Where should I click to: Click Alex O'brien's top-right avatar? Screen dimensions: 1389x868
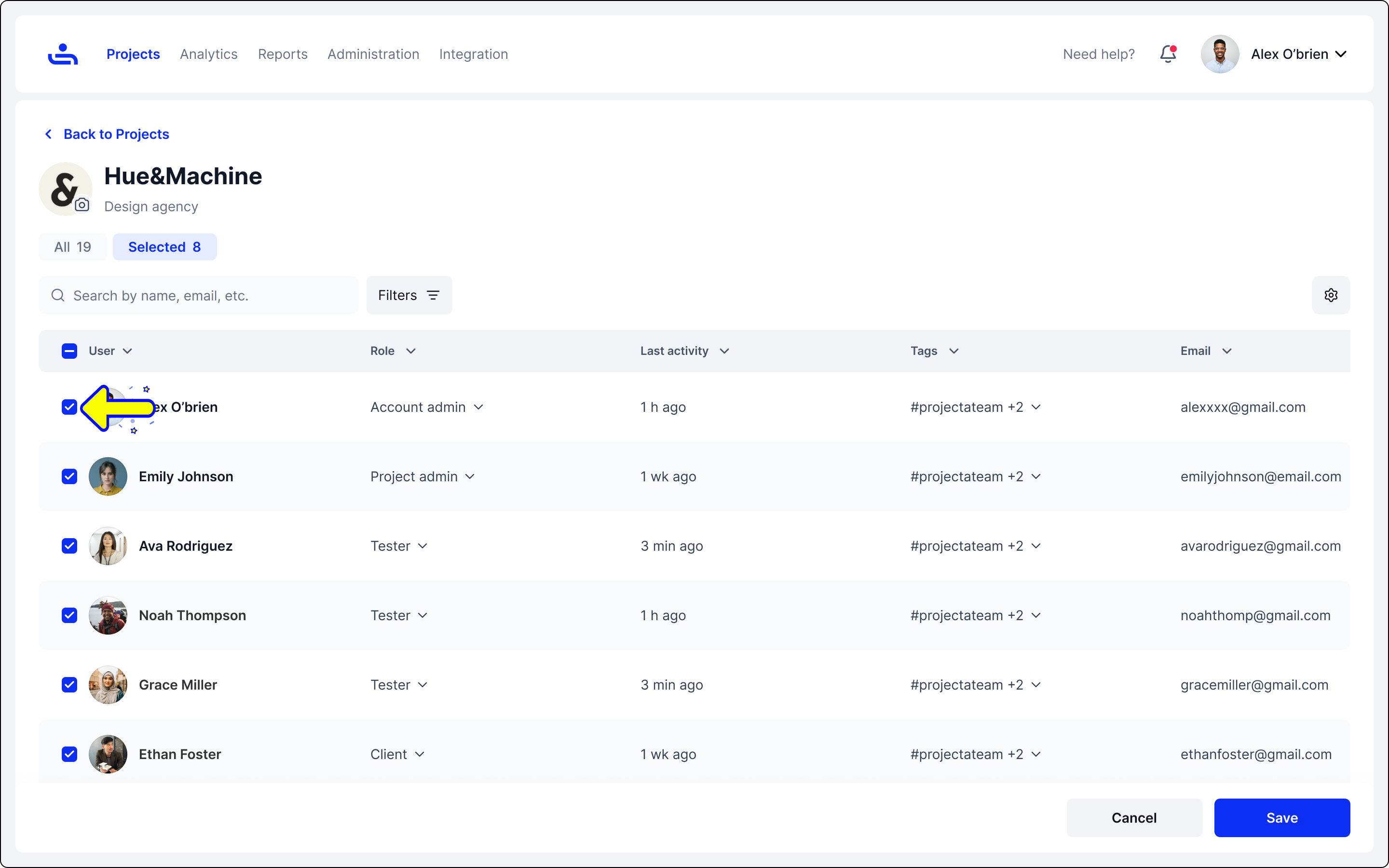[x=1219, y=54]
